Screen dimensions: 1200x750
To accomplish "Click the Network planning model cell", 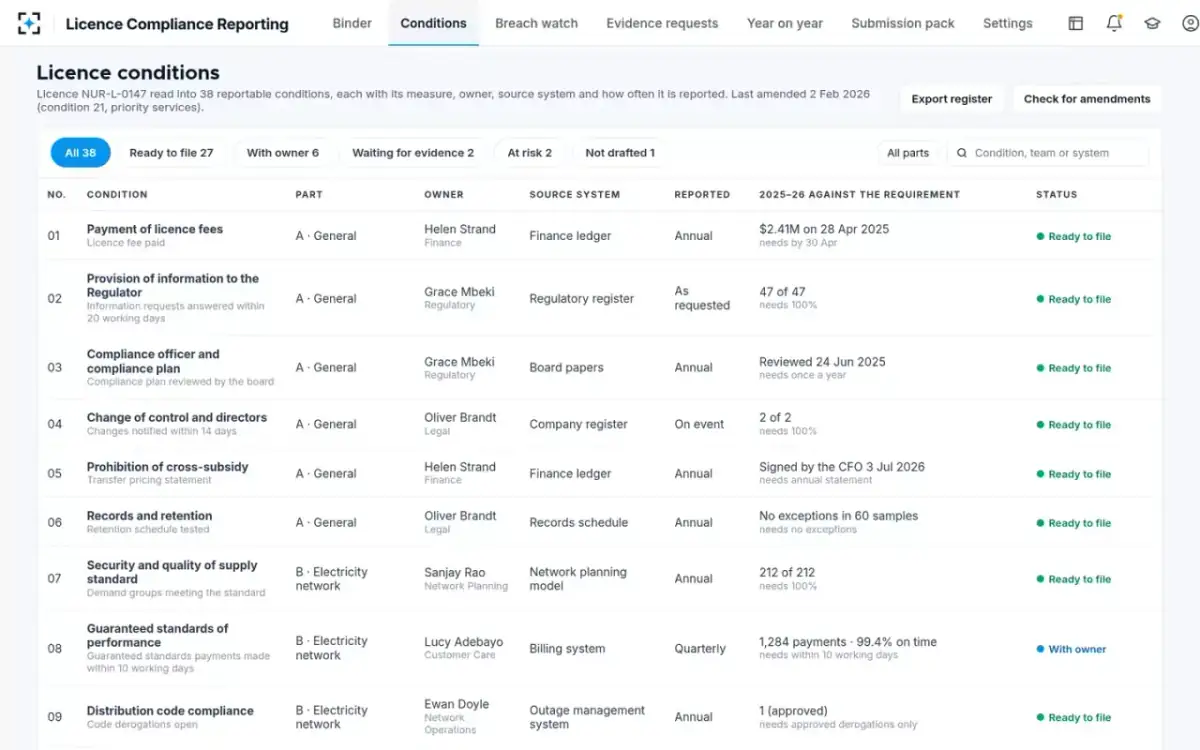I will [x=578, y=579].
